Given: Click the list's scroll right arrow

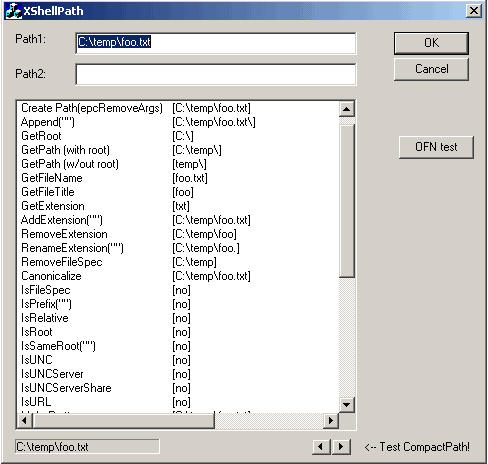Looking at the screenshot, I should tap(331, 420).
